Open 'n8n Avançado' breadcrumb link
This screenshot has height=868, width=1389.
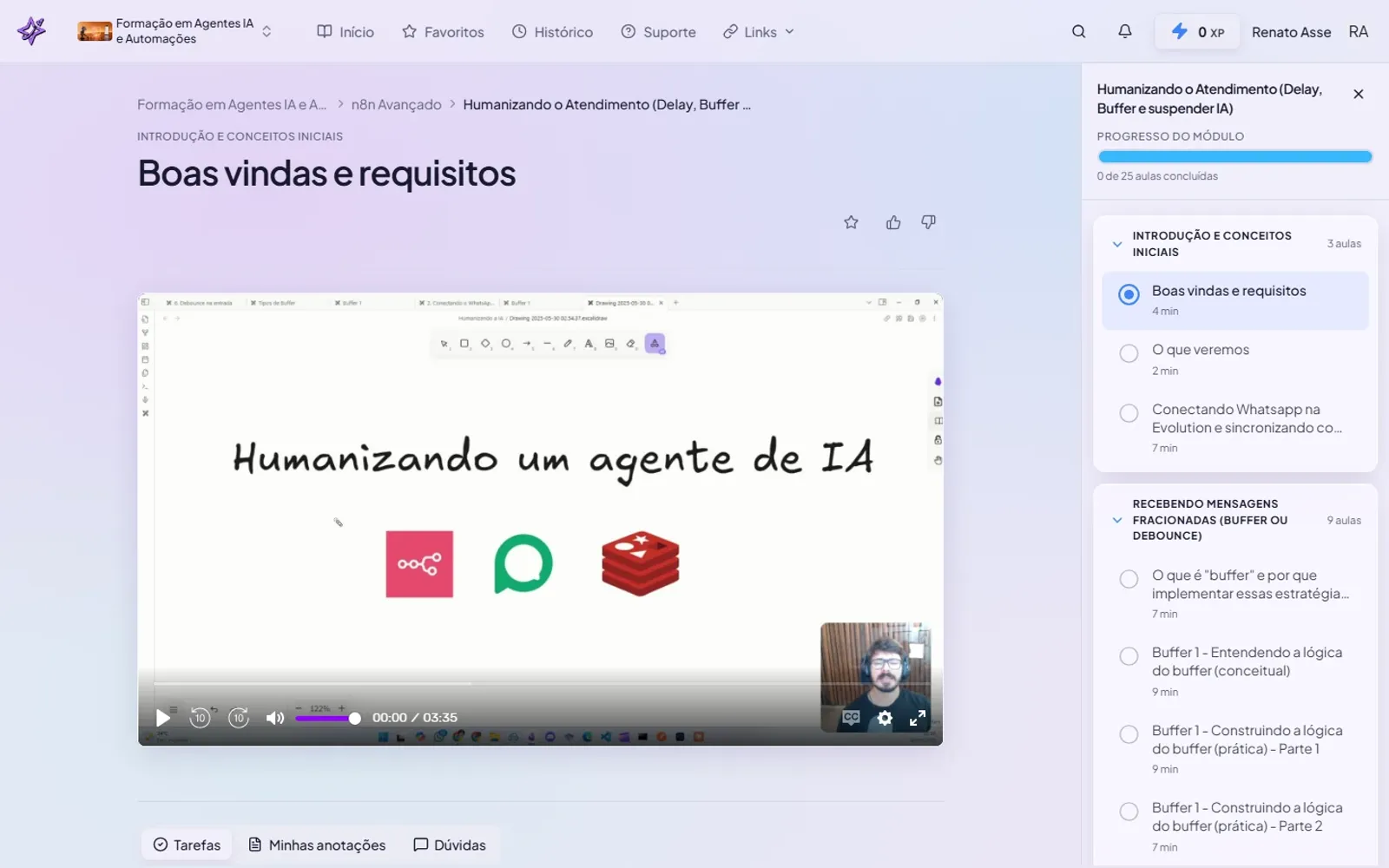click(396, 104)
